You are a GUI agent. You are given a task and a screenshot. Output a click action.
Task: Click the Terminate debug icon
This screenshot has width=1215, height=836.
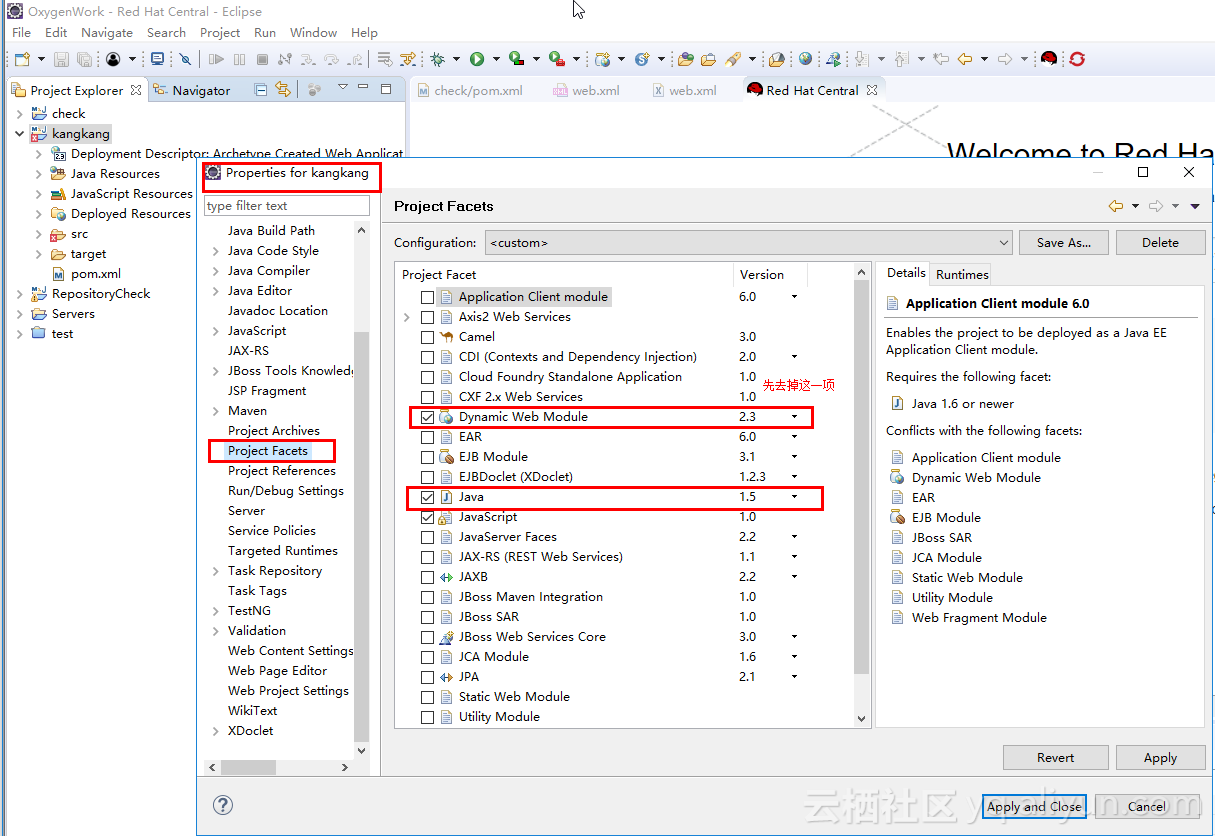coord(262,59)
